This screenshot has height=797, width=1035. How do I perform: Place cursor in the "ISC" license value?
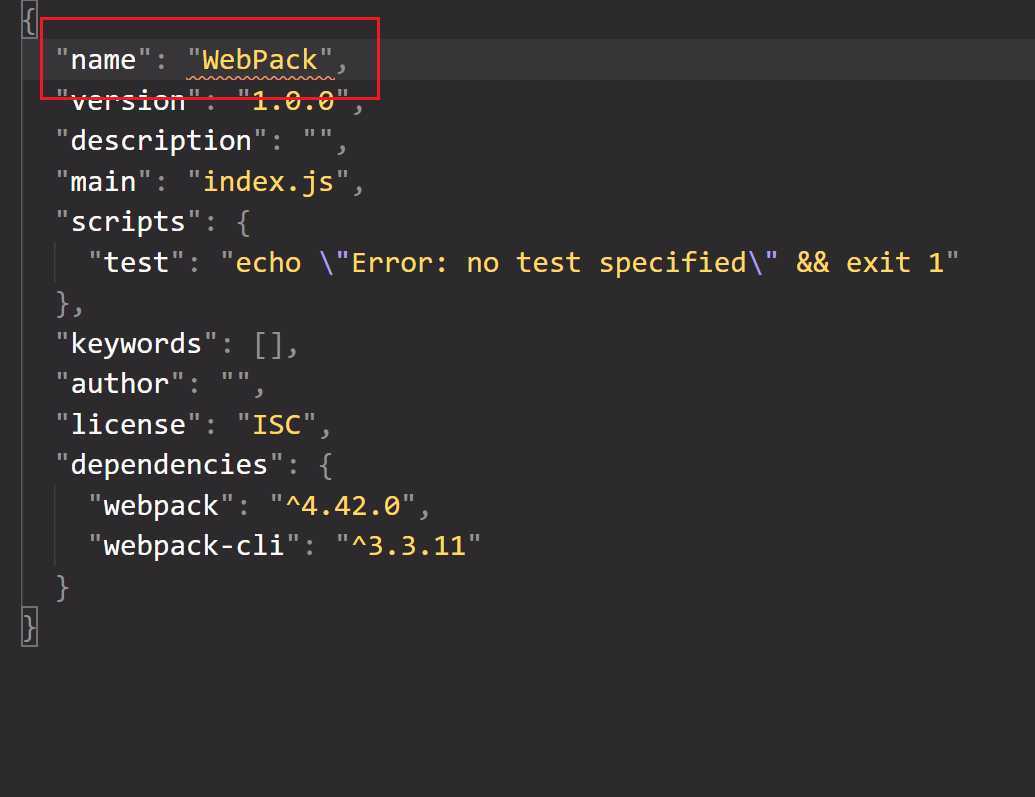pyautogui.click(x=276, y=425)
